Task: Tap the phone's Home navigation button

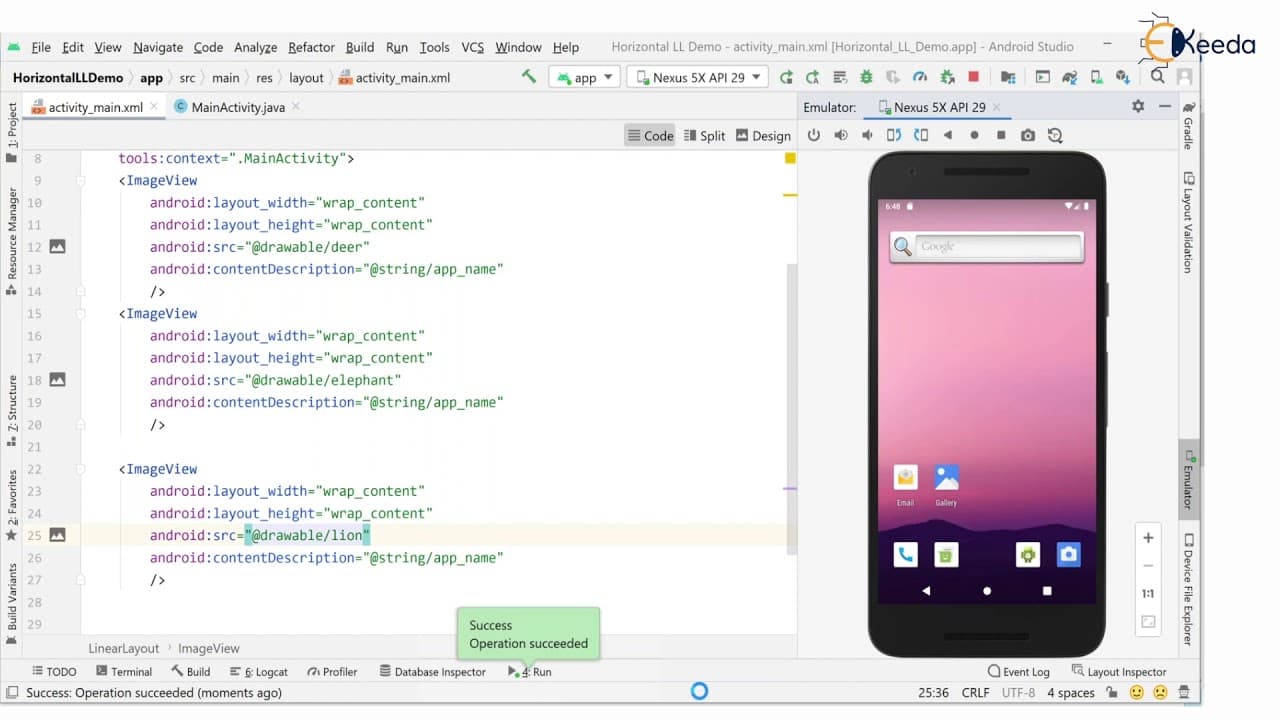Action: (x=987, y=591)
